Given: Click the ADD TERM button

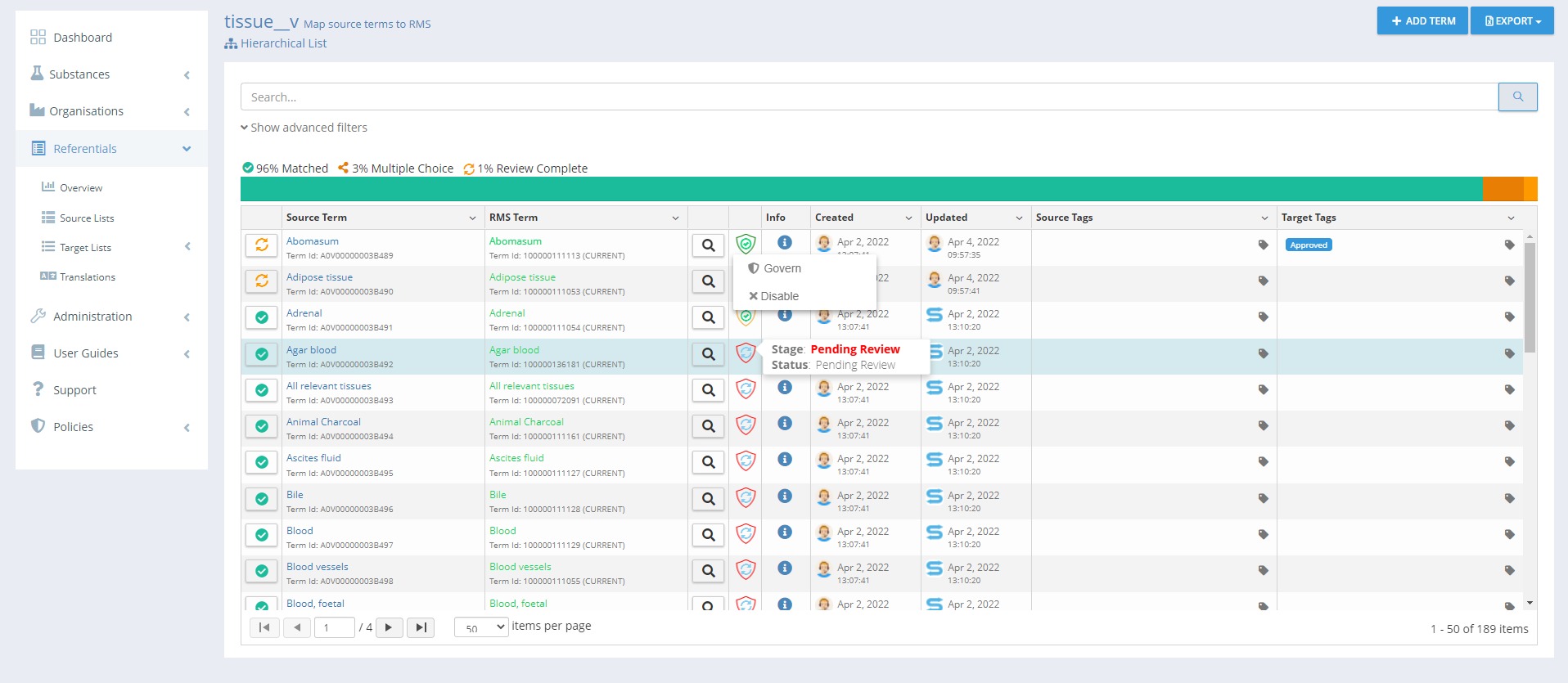Looking at the screenshot, I should (x=1422, y=21).
